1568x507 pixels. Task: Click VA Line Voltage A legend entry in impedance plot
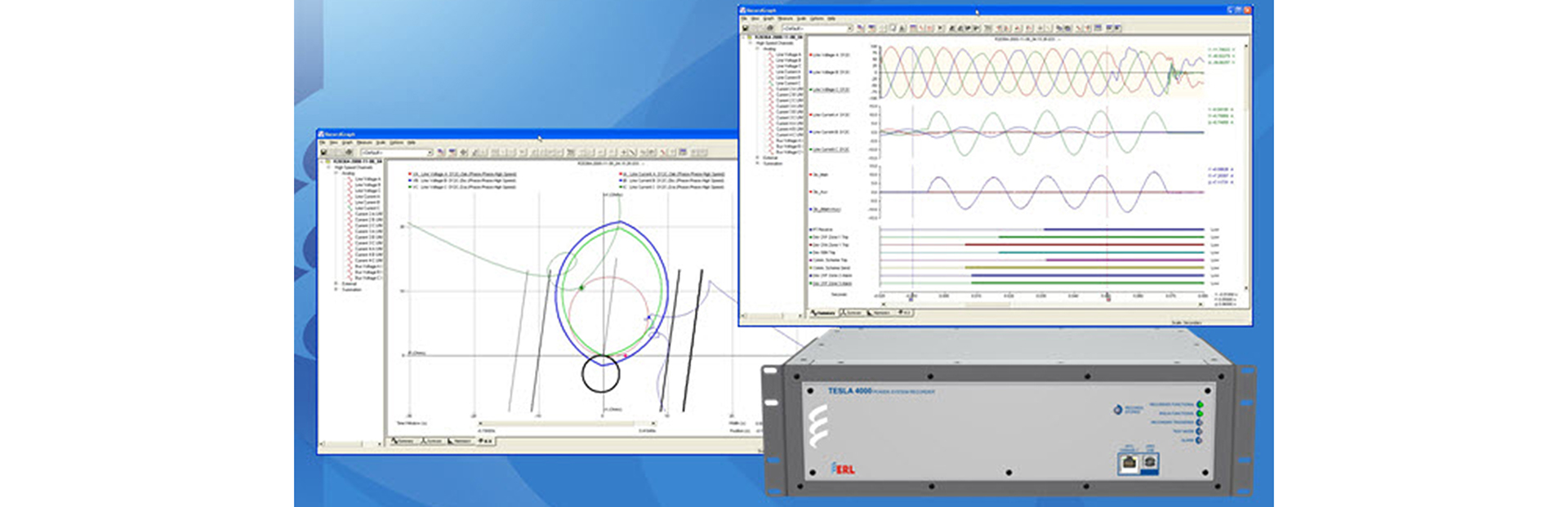coord(463,174)
